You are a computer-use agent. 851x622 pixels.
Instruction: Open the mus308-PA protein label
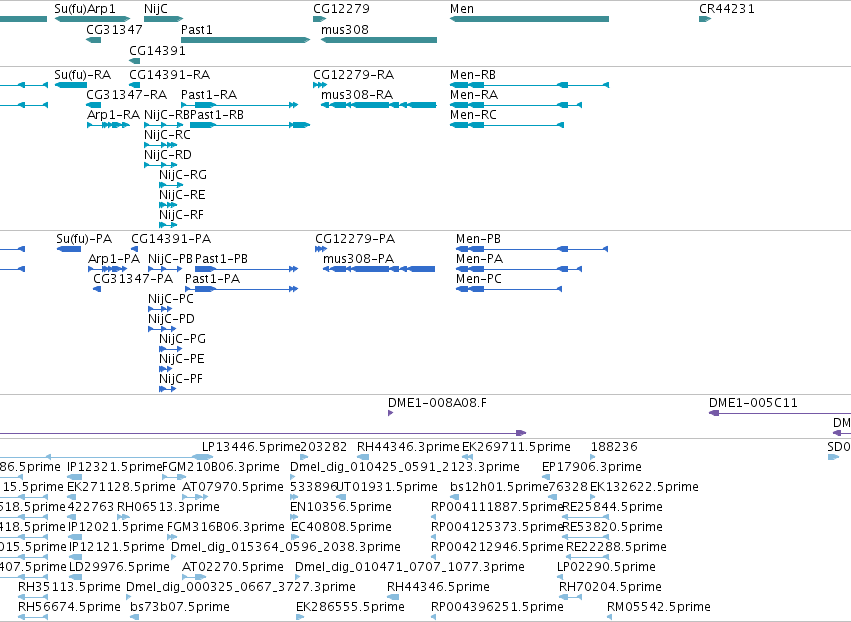[x=358, y=258]
